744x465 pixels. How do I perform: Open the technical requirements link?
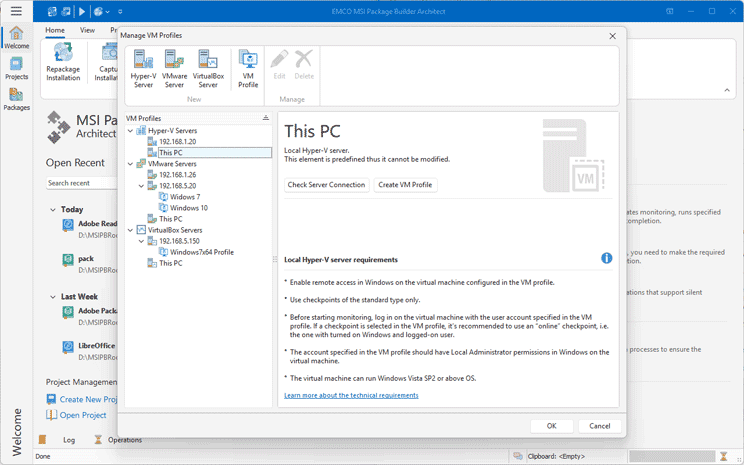pyautogui.click(x=351, y=395)
